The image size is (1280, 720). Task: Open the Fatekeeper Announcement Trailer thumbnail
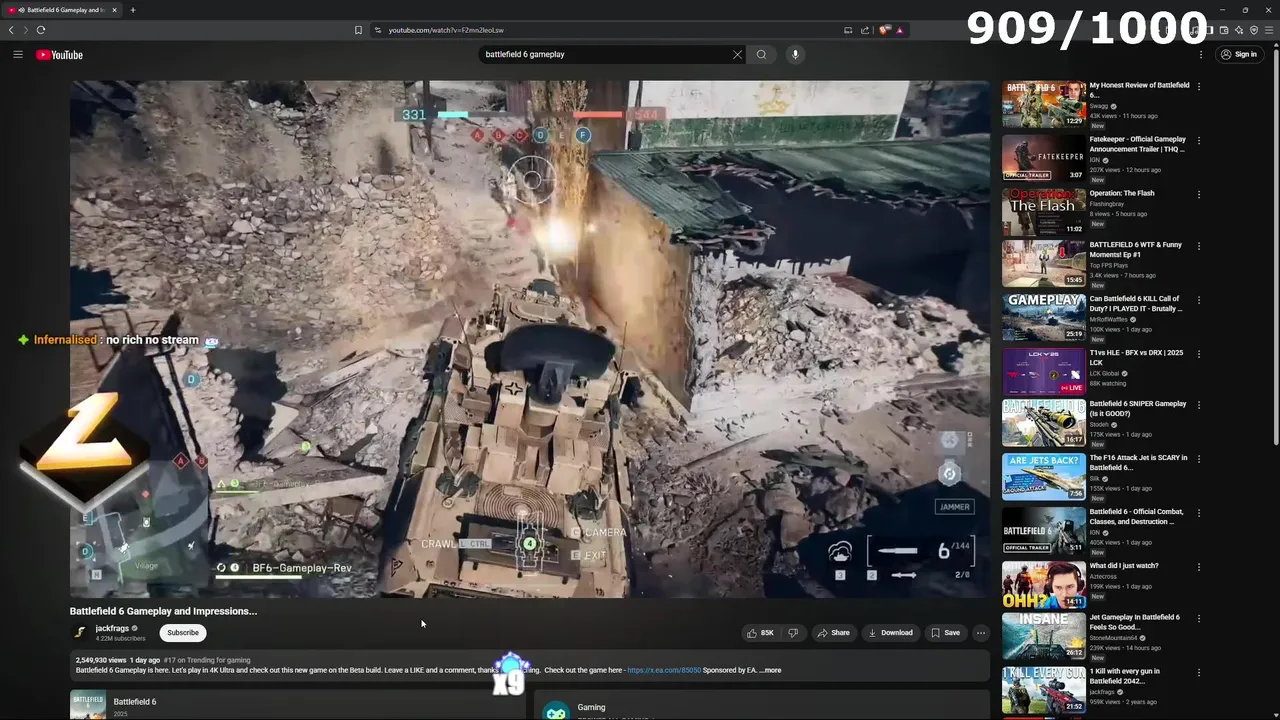[x=1043, y=158]
